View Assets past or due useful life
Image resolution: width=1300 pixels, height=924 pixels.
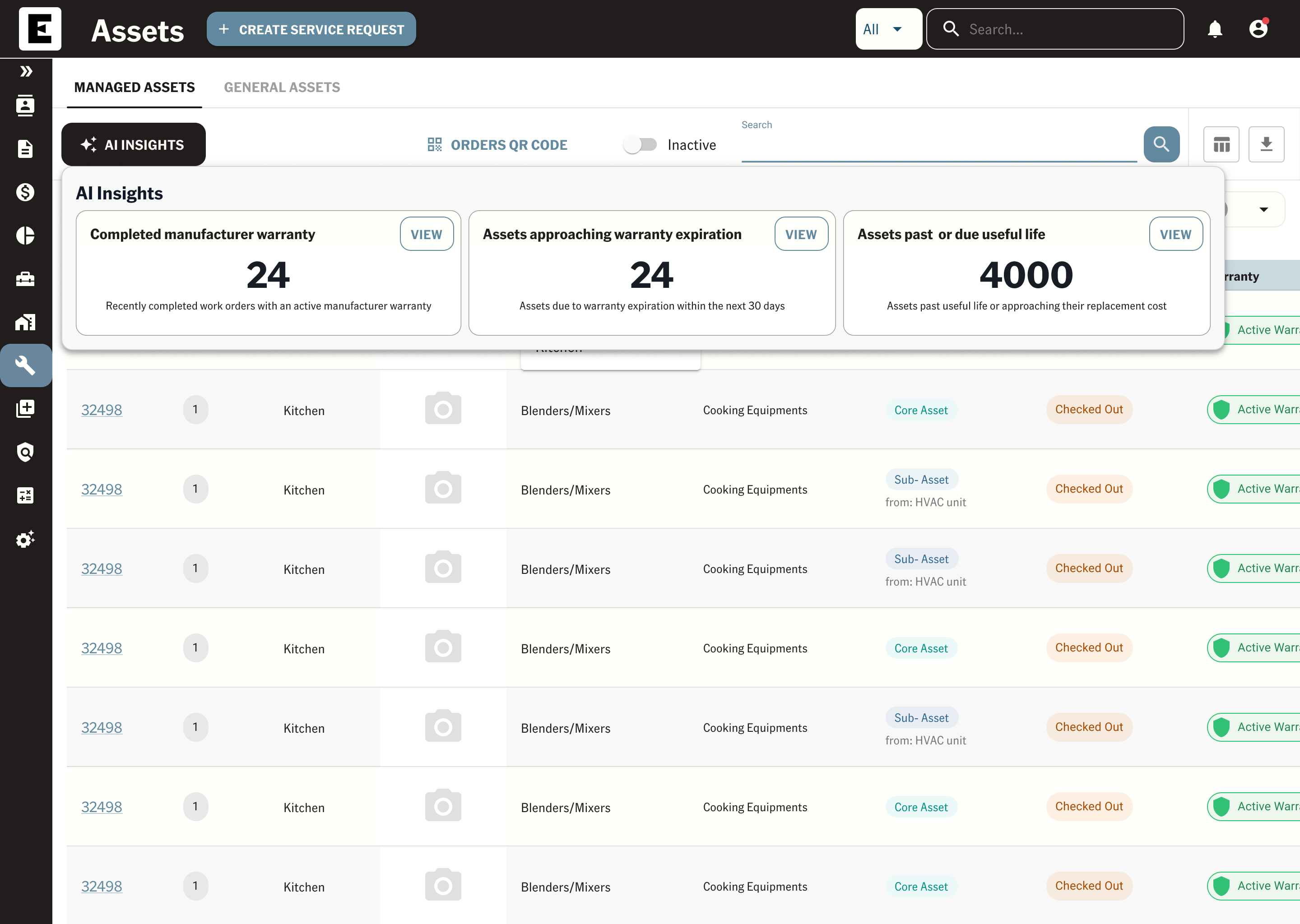coord(1176,234)
